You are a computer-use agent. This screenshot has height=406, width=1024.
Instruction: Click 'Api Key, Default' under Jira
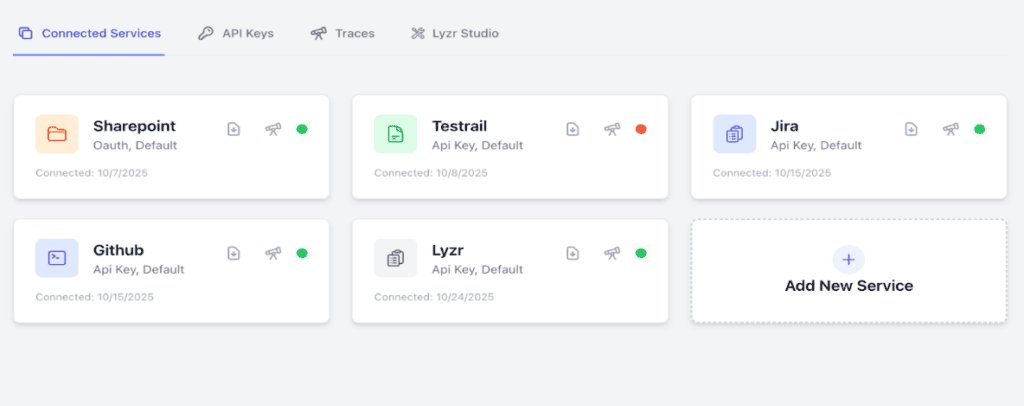[816, 145]
